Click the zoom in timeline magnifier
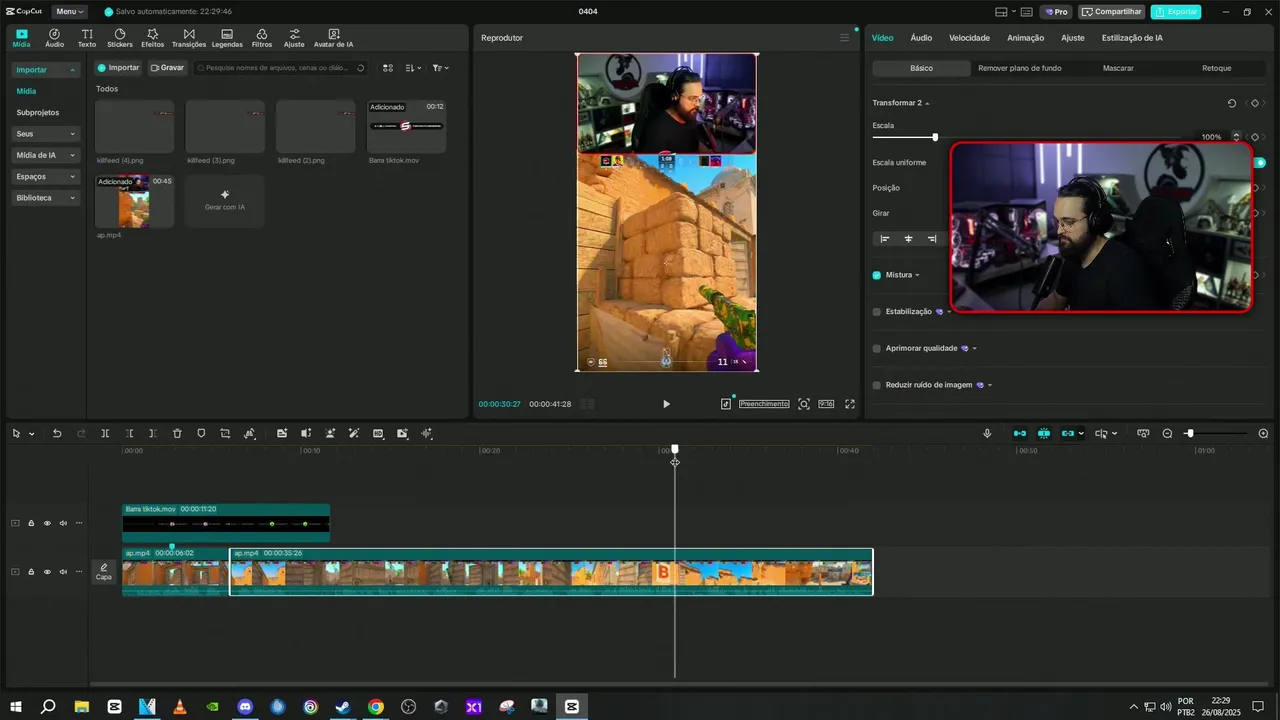Viewport: 1280px width, 720px height. [1263, 433]
